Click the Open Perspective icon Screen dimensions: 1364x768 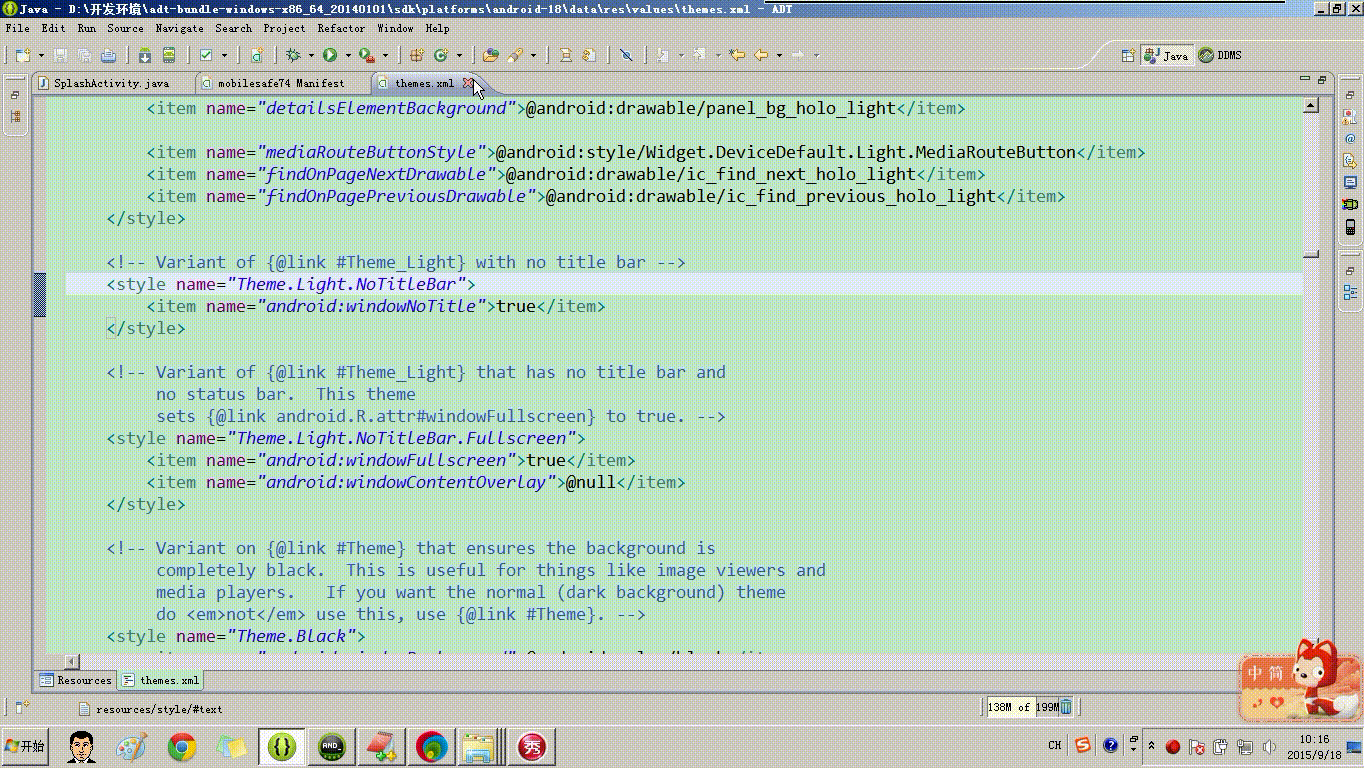[1128, 55]
